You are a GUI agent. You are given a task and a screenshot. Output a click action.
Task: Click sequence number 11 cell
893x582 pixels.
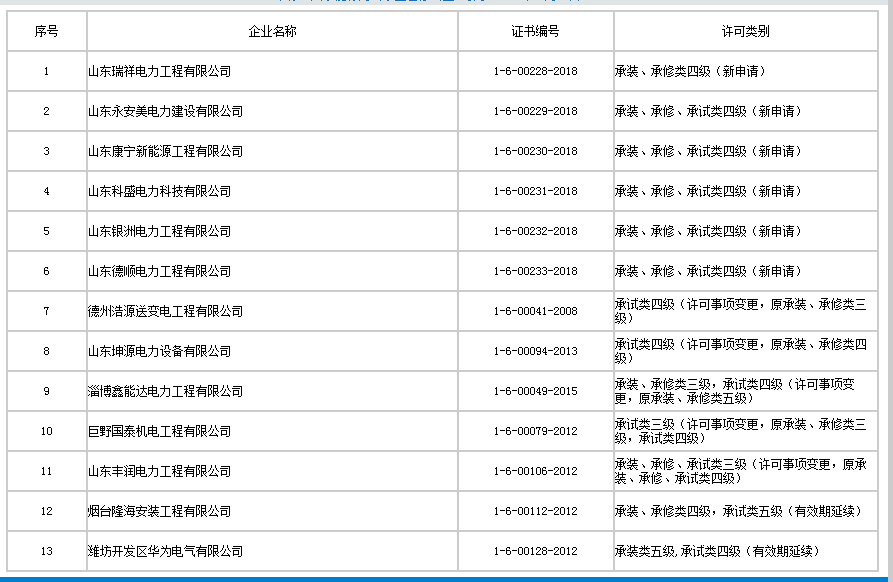click(47, 472)
